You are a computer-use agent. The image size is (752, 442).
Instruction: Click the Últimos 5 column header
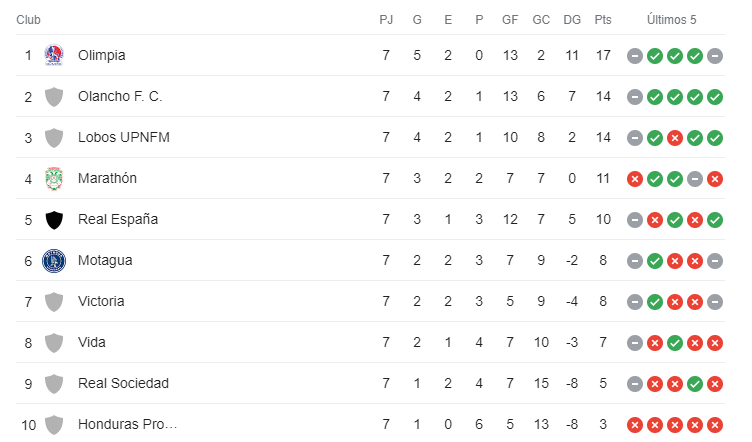click(671, 20)
